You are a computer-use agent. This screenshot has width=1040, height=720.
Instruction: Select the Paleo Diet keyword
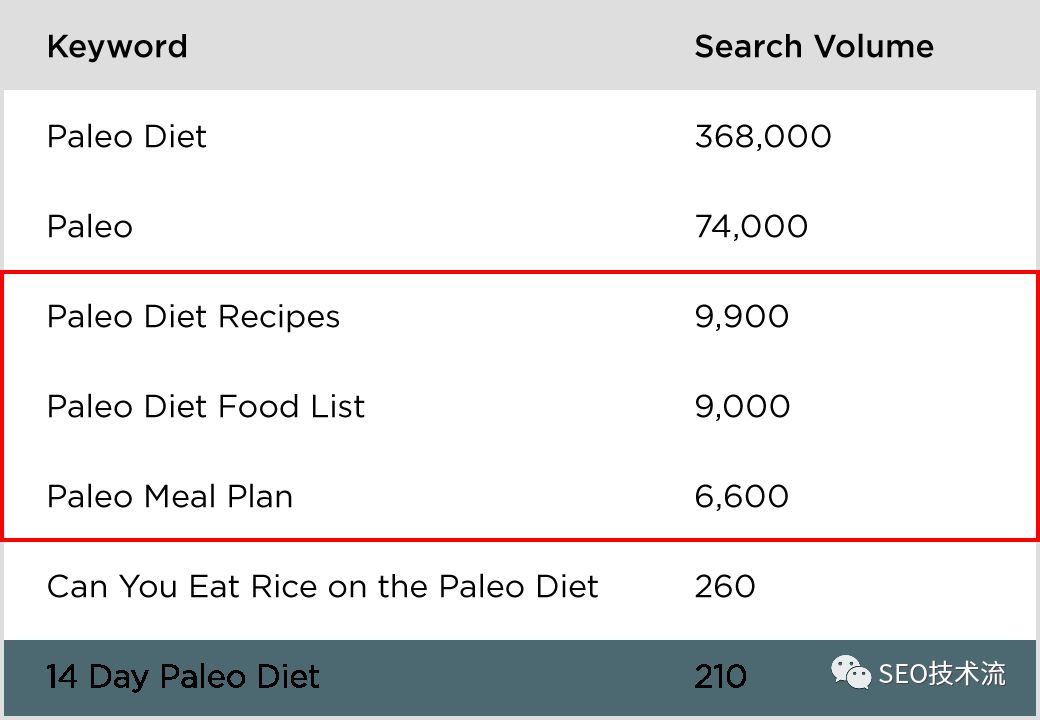click(127, 137)
